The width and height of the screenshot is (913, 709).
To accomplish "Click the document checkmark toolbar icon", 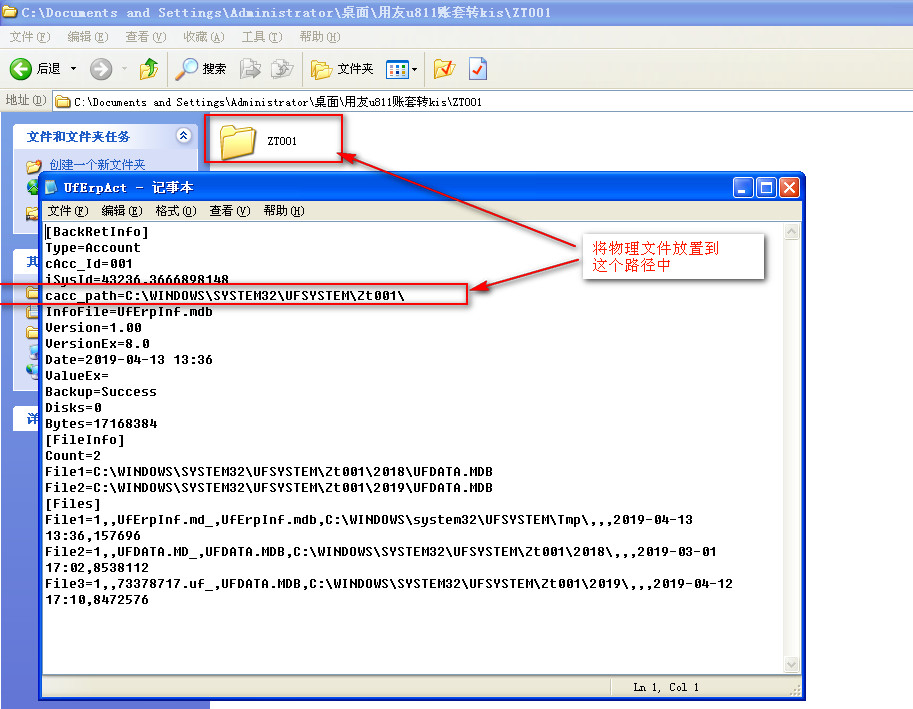I will click(477, 69).
